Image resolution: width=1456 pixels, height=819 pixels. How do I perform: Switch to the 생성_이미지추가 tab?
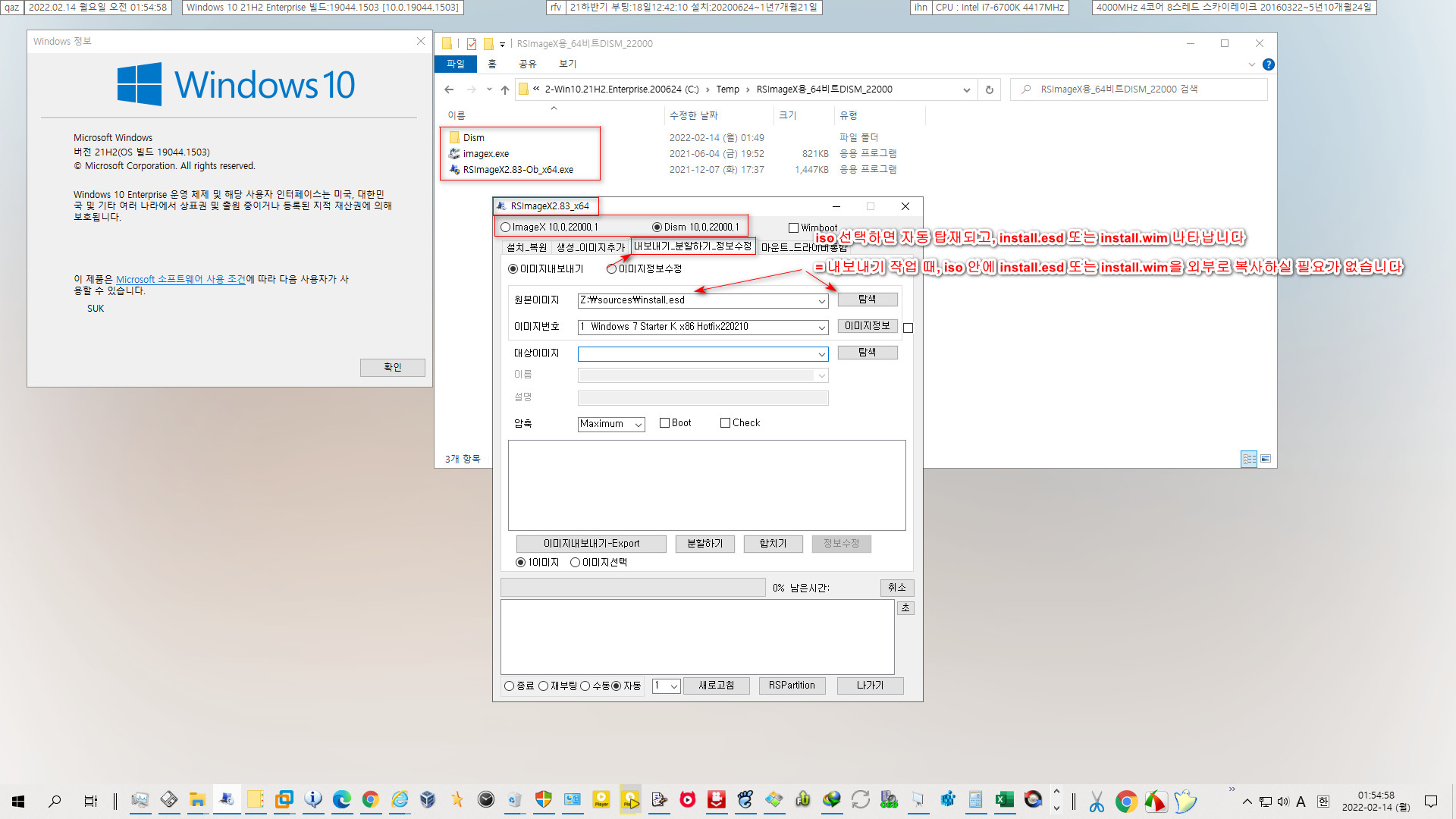point(590,247)
